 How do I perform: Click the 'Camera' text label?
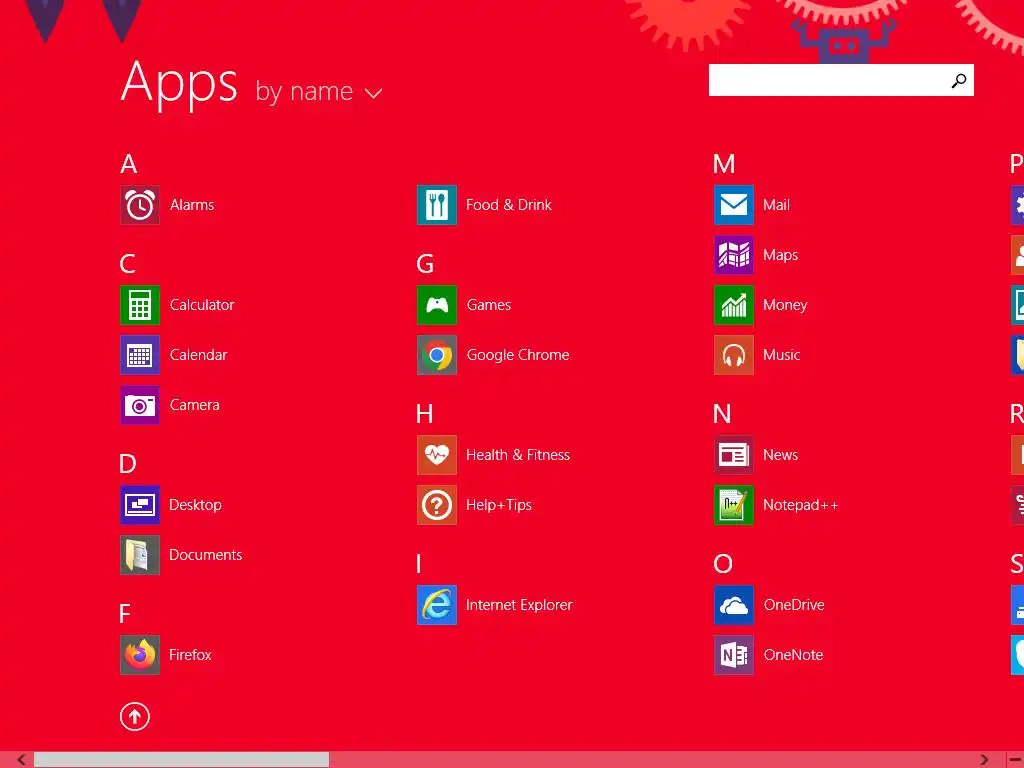pyautogui.click(x=195, y=405)
